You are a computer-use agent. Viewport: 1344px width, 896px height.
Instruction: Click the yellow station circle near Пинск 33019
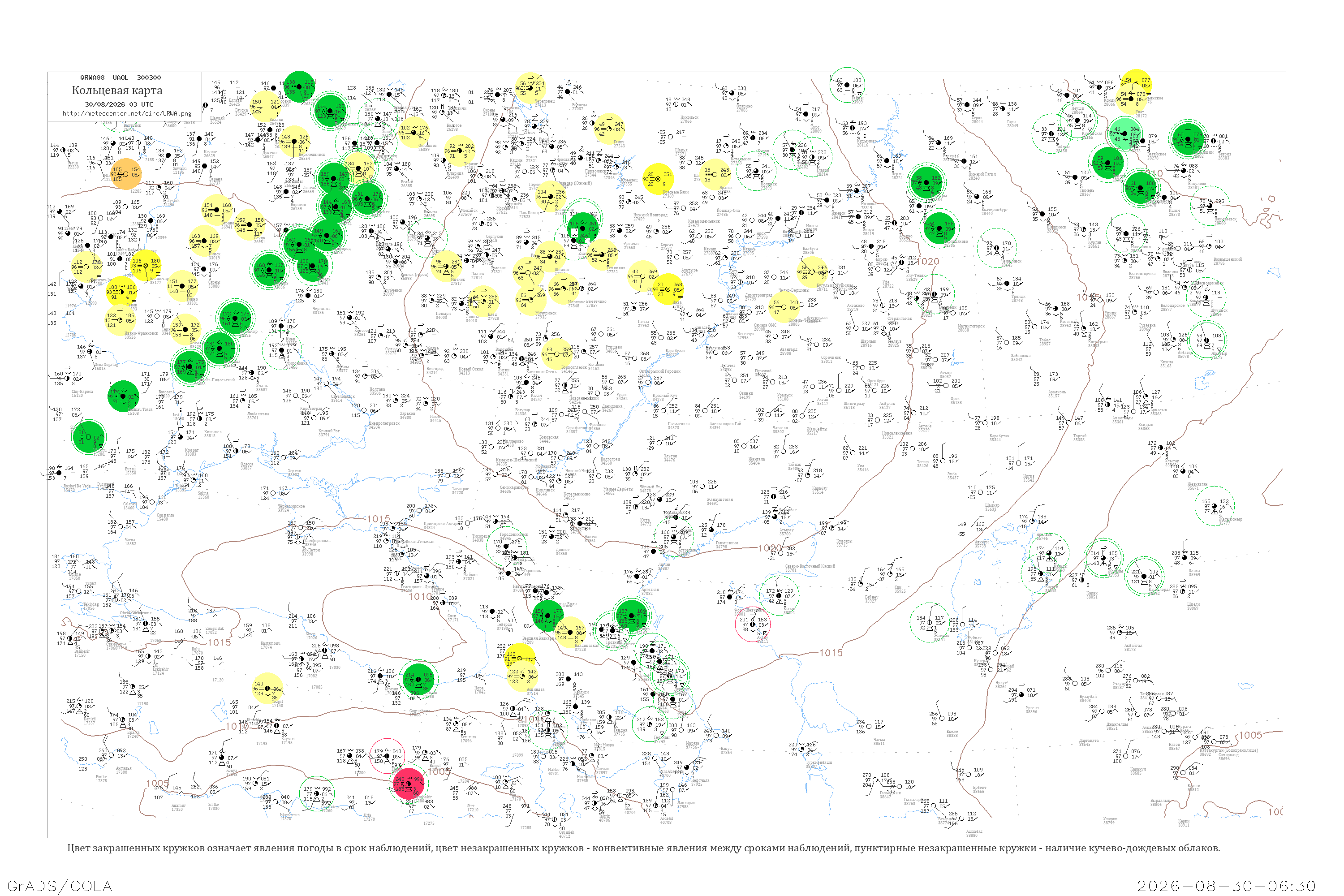[x=204, y=241]
